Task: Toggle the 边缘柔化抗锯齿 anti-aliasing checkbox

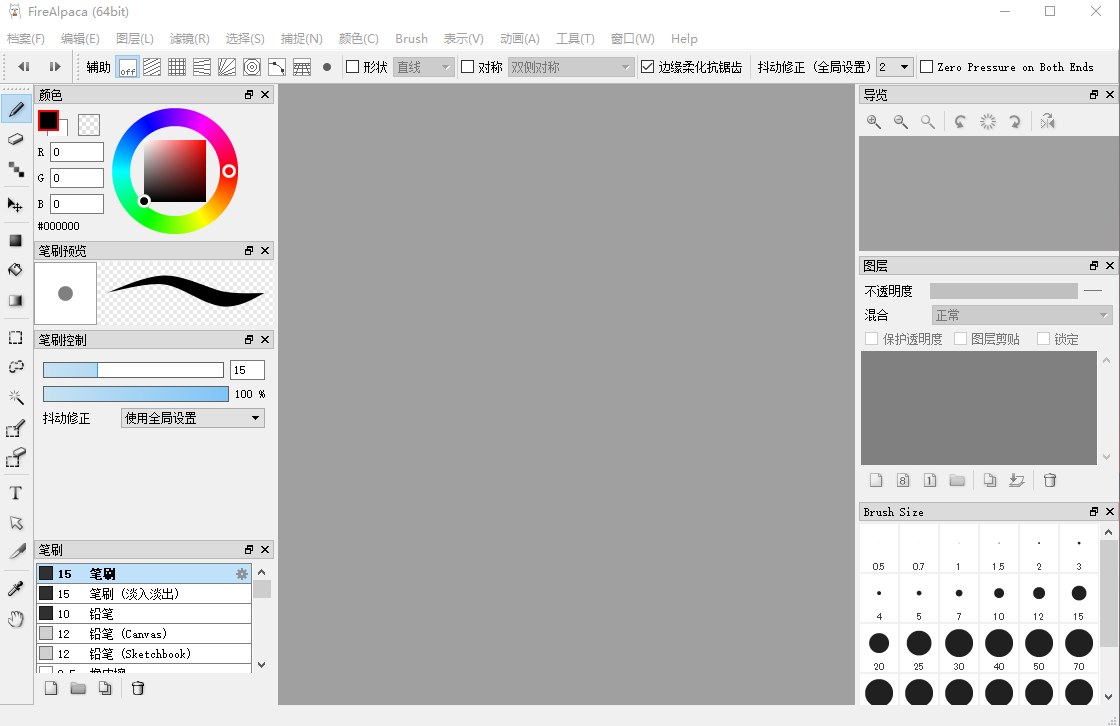Action: tap(648, 67)
